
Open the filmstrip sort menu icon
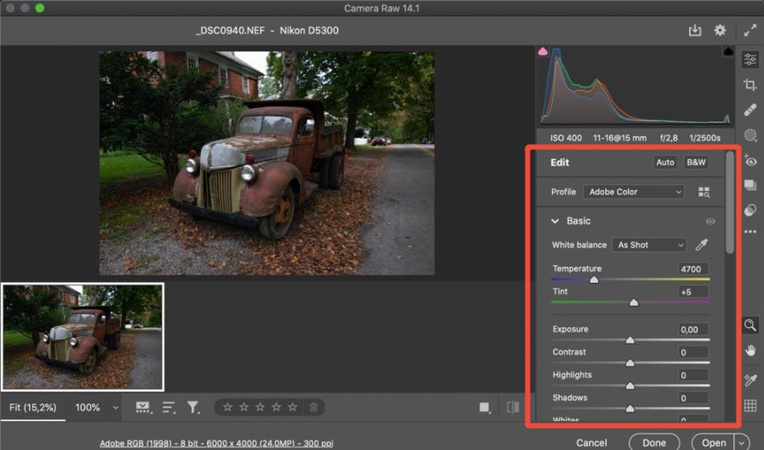(169, 407)
